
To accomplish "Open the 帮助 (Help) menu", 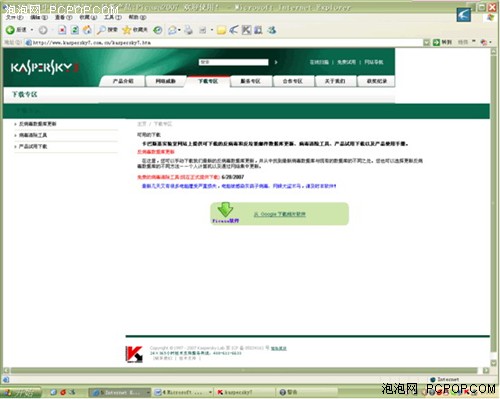I will [x=137, y=17].
